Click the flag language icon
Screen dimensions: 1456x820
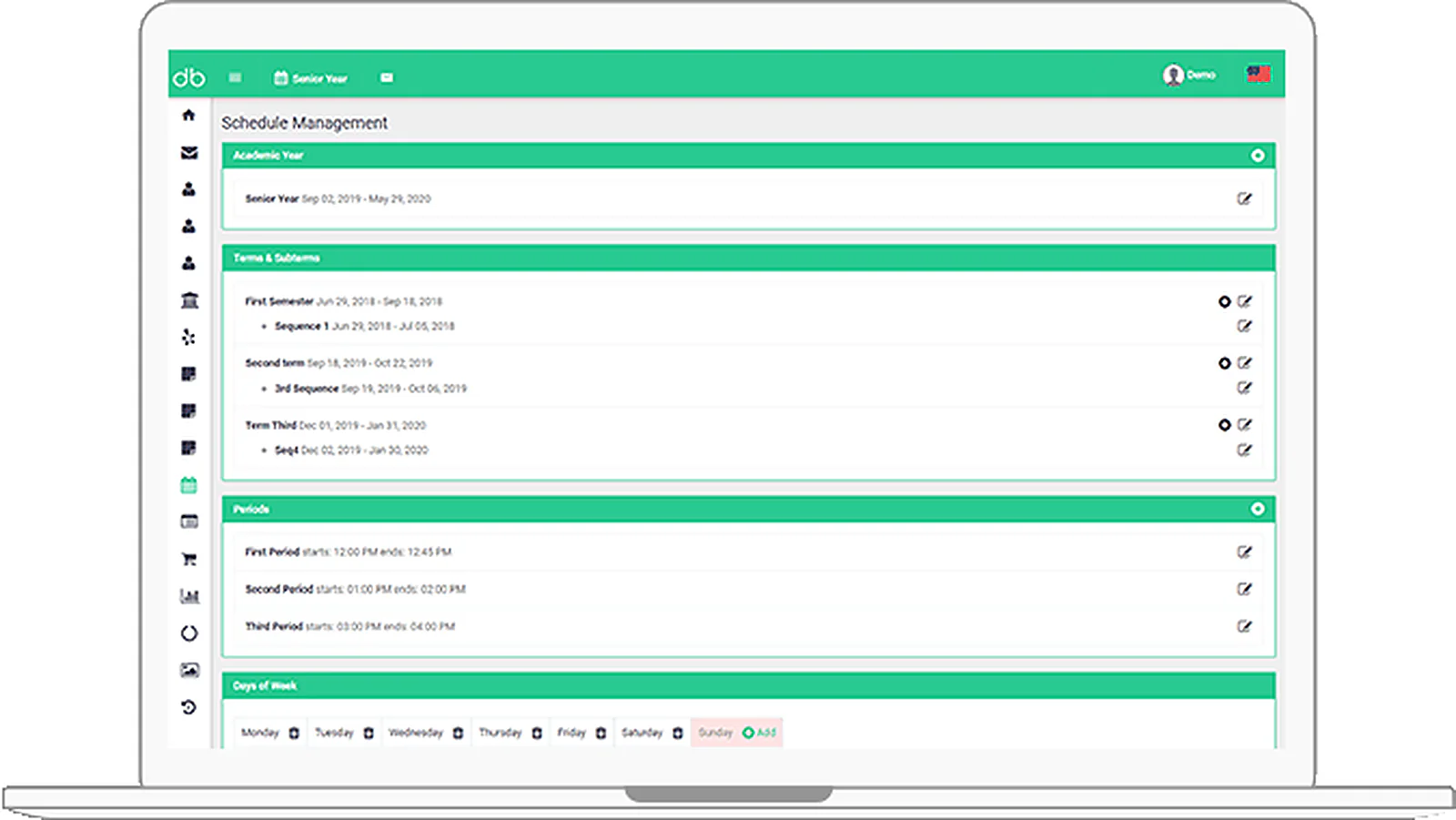(x=1259, y=74)
